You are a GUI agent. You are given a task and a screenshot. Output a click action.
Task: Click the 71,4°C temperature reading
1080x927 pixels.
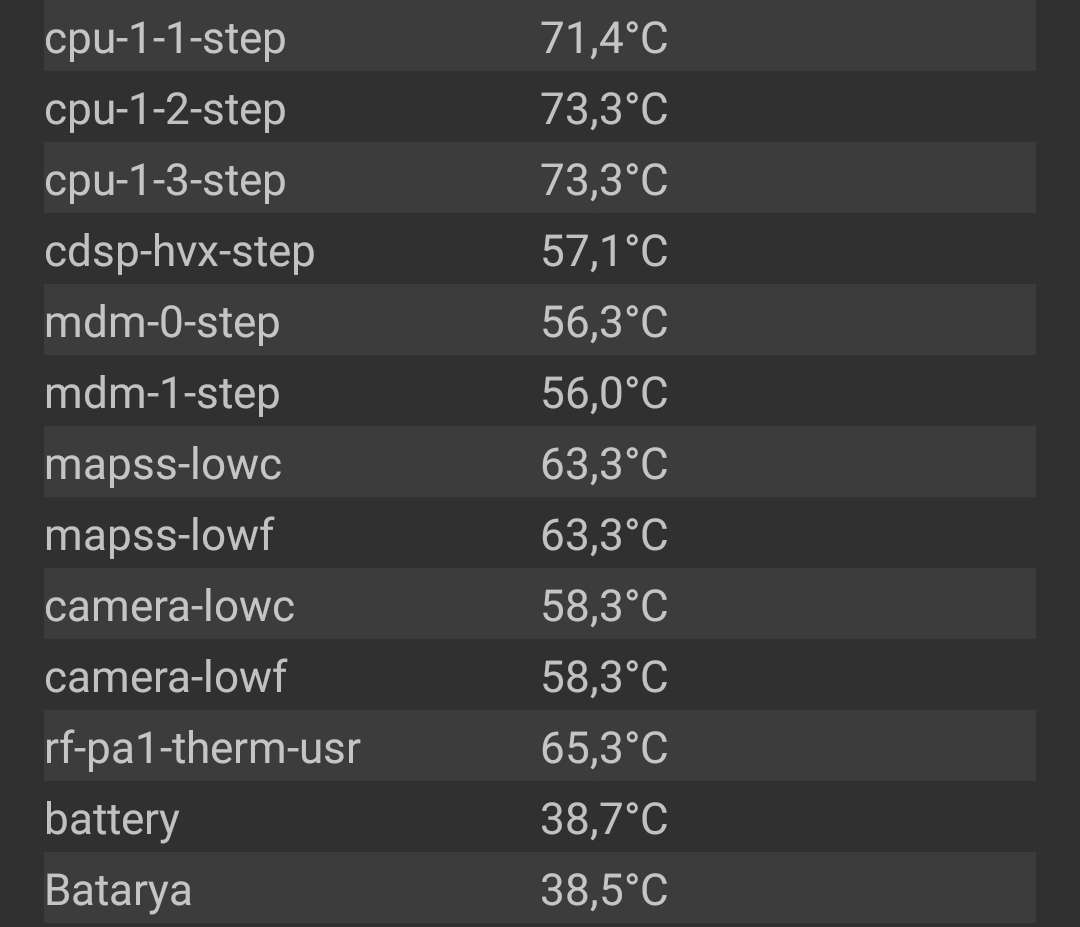[x=604, y=40]
